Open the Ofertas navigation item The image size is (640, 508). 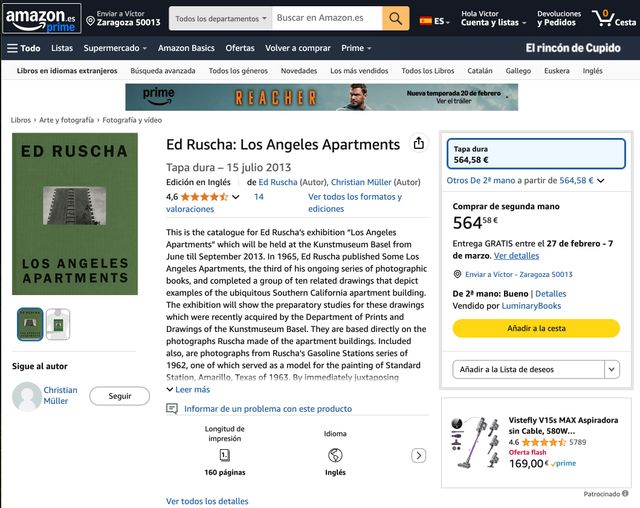point(240,48)
